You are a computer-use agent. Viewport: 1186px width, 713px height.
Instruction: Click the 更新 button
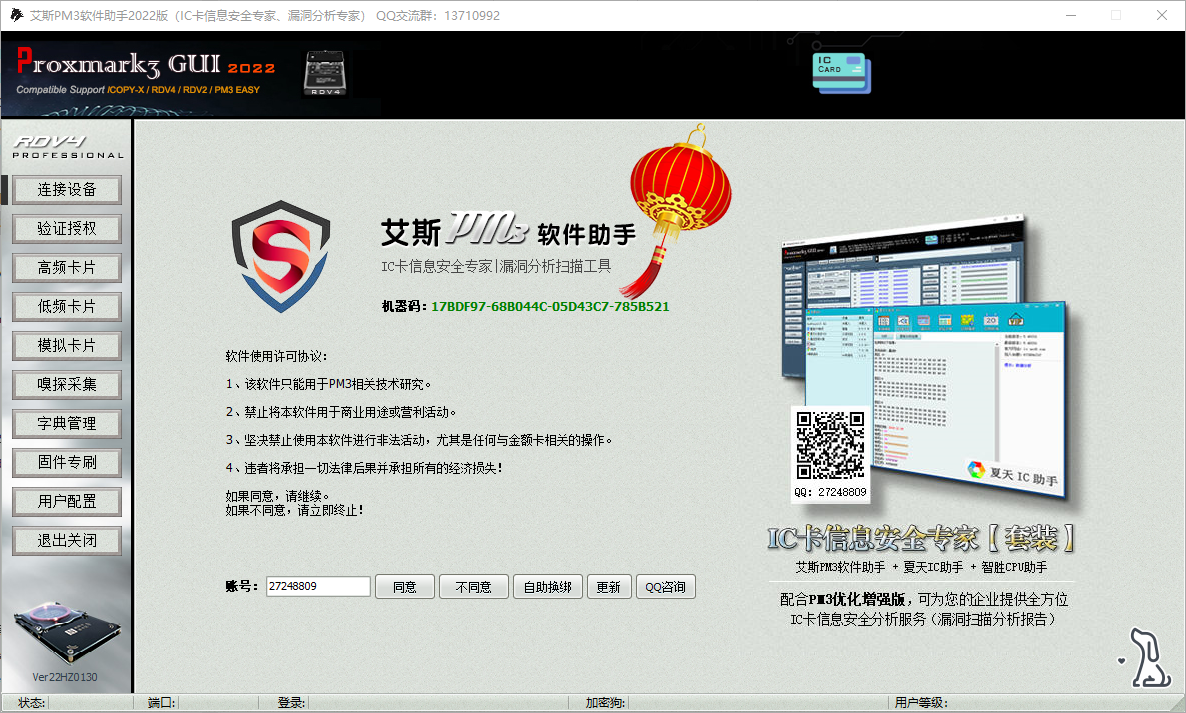609,587
